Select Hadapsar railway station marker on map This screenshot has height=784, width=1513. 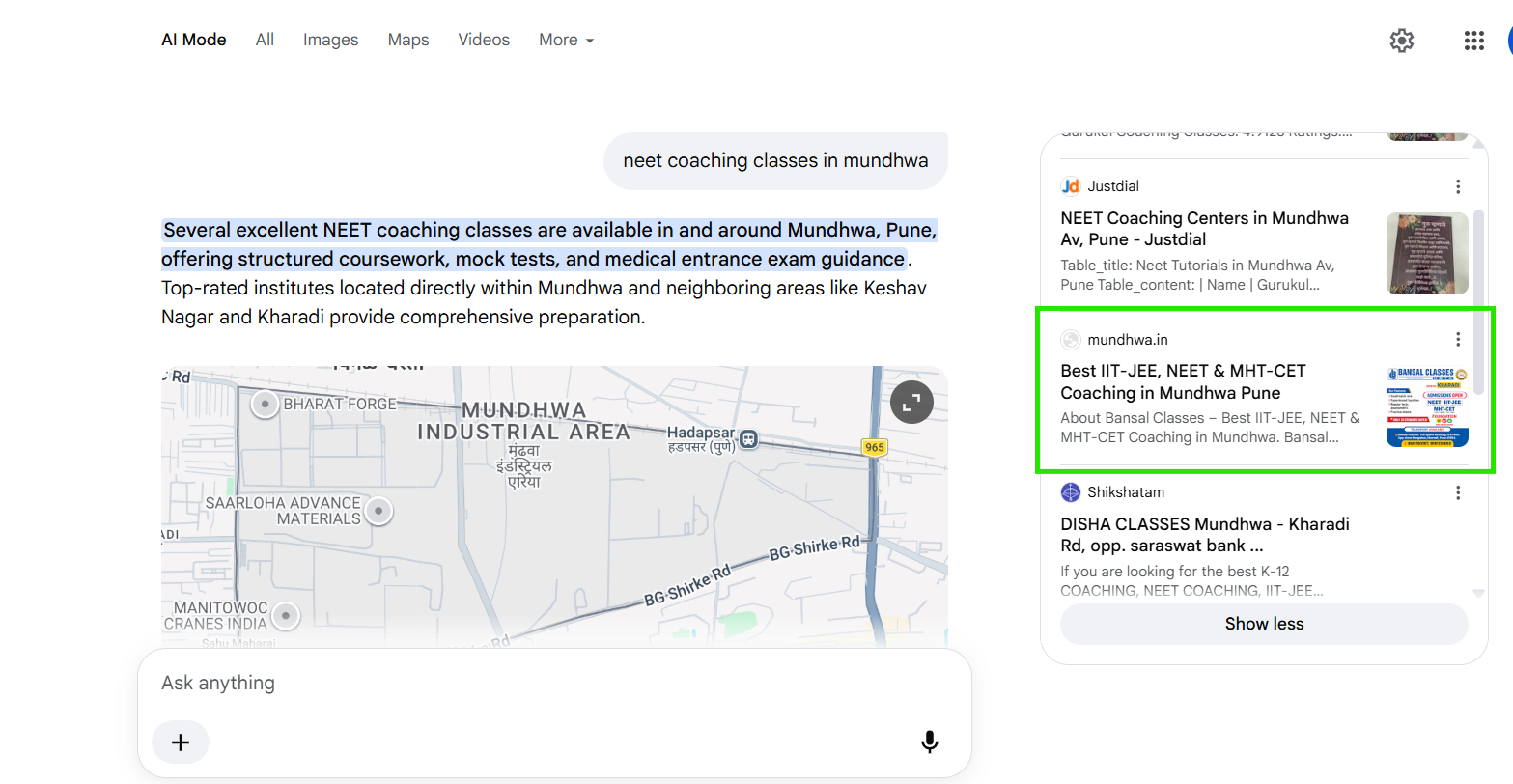pos(748,440)
